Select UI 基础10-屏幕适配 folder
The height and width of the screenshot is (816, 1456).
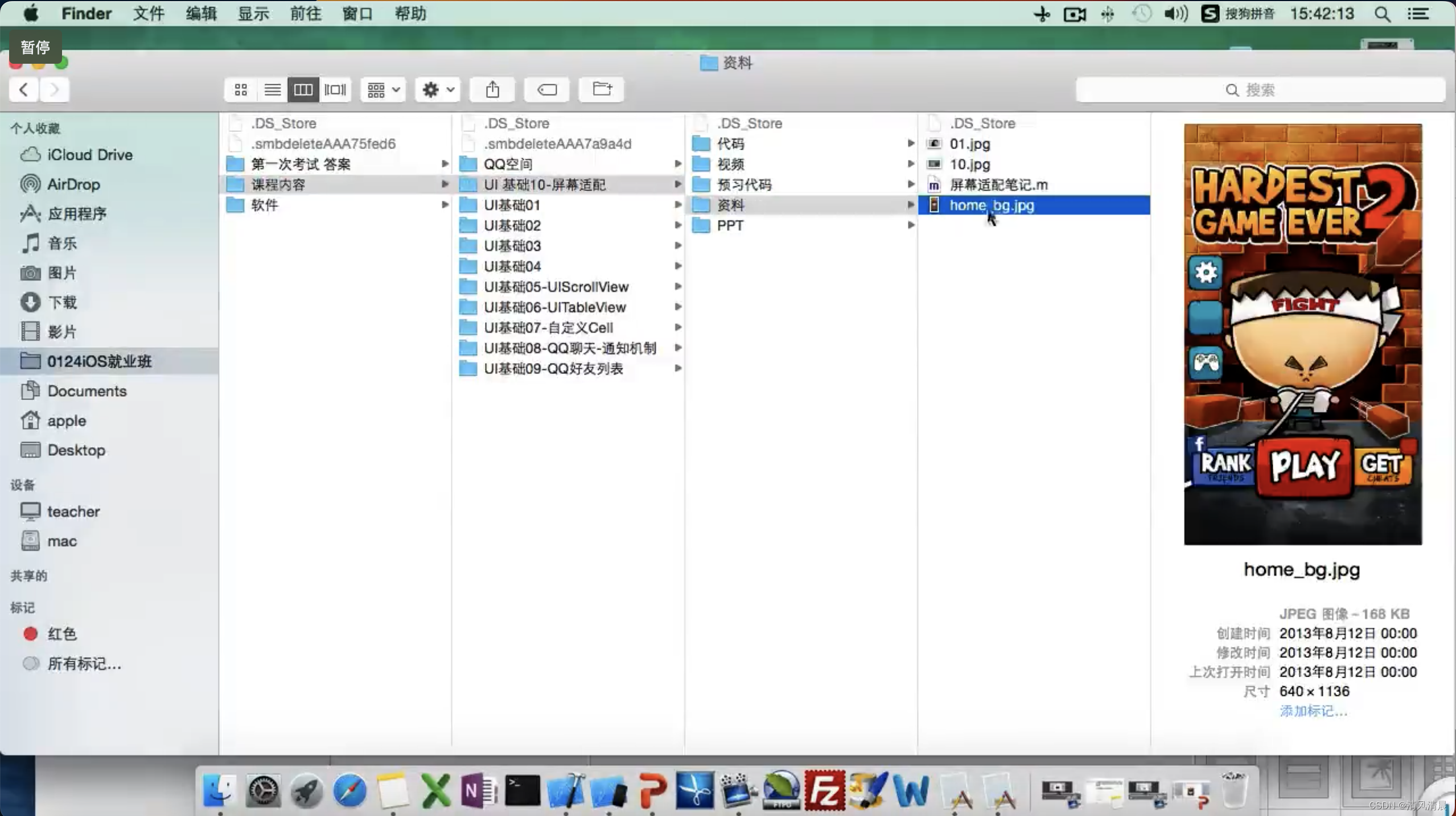tap(568, 184)
